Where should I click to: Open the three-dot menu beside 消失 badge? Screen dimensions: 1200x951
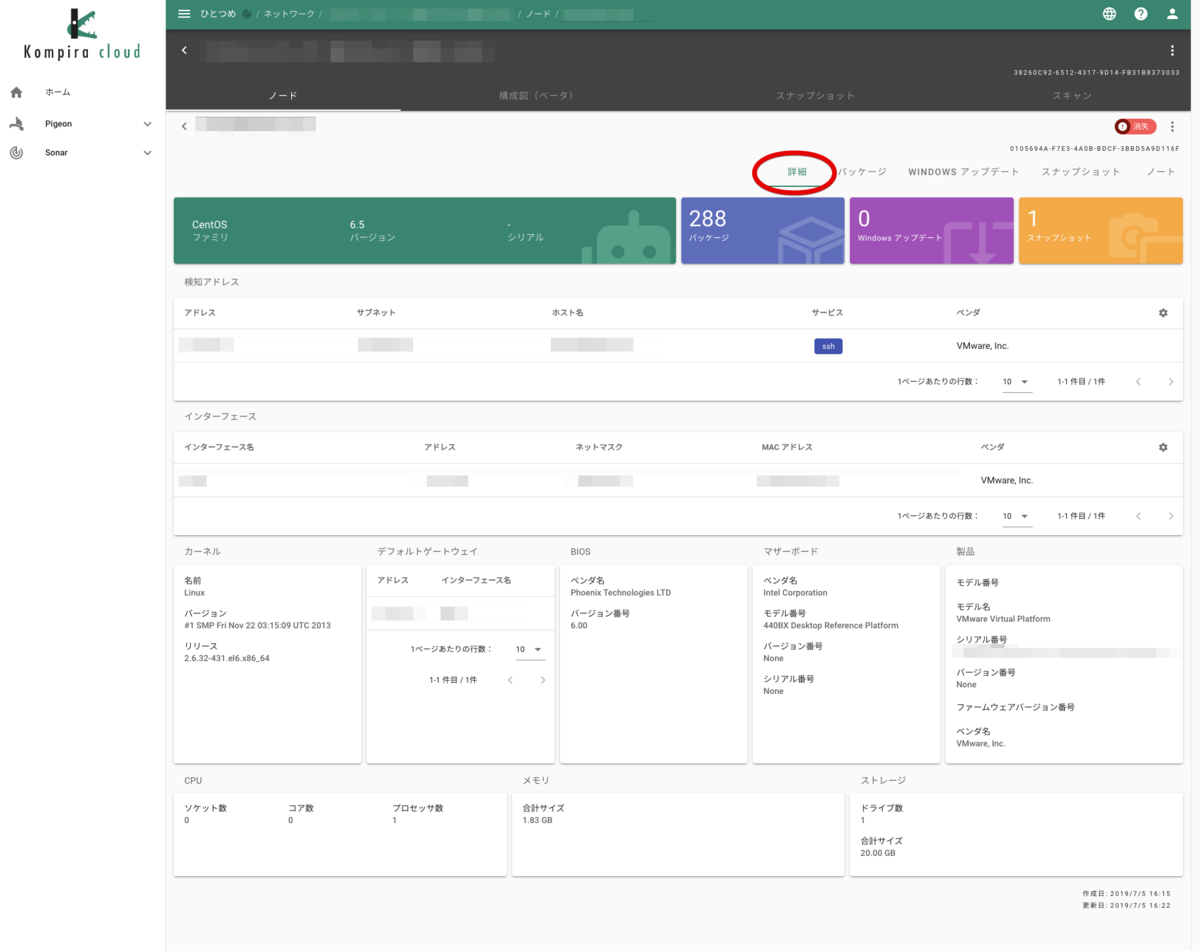(x=1172, y=127)
